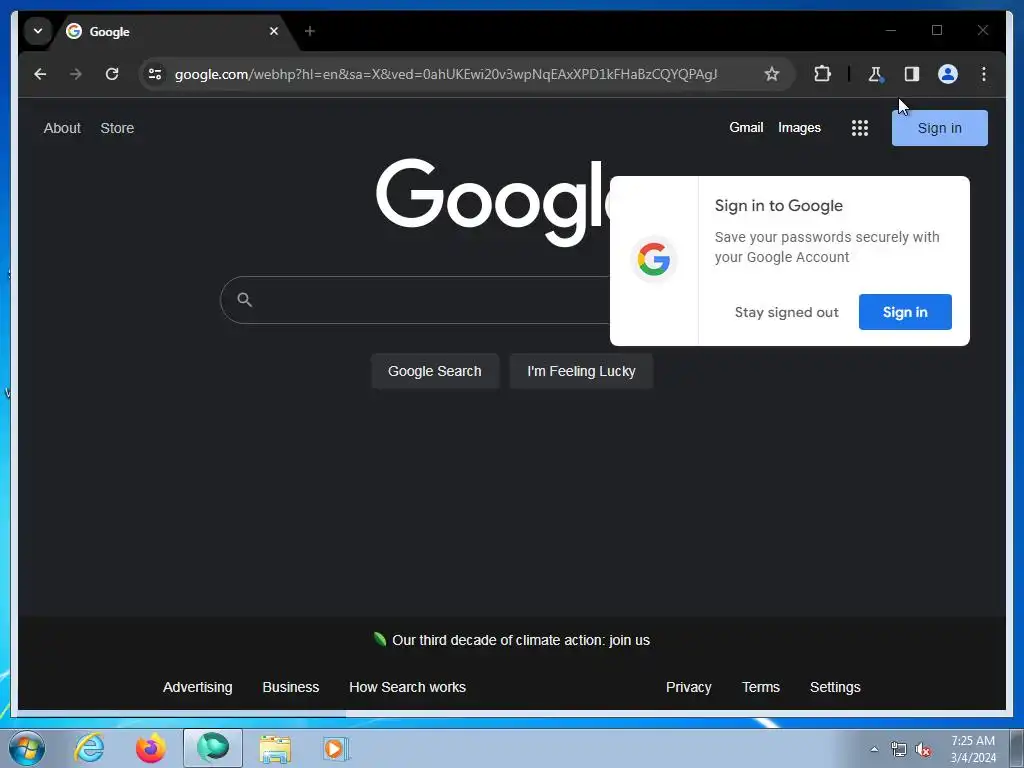
Task: Show hidden tray icons arrow
Action: click(x=874, y=749)
